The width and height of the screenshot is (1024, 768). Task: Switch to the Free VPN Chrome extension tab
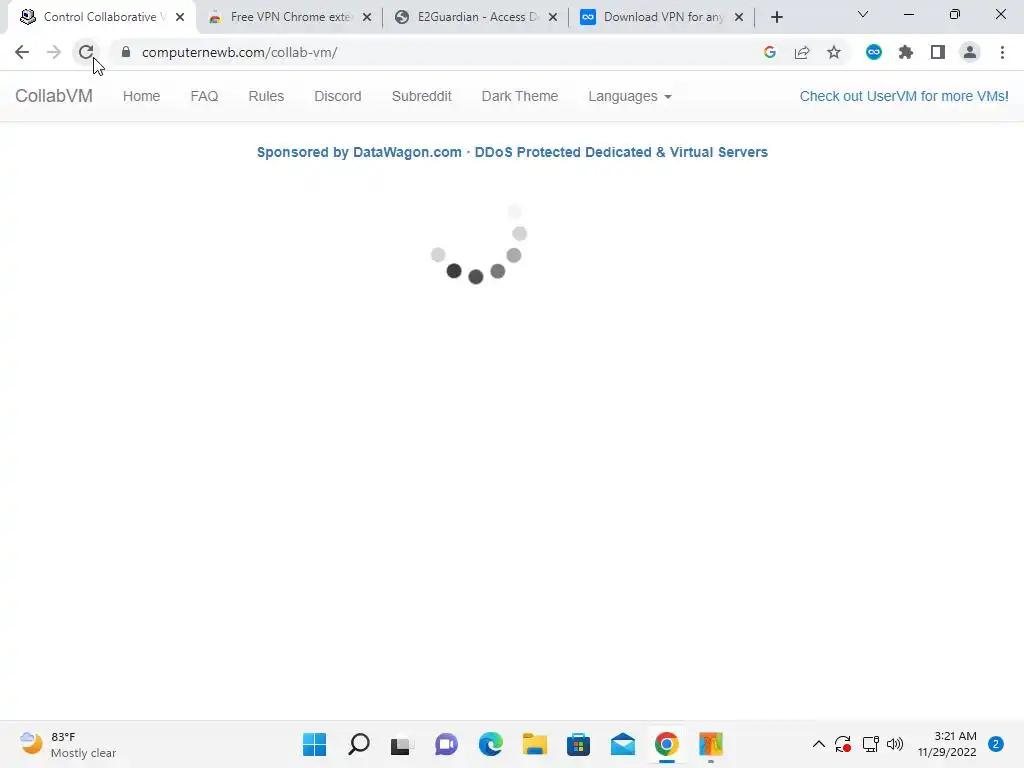290,17
